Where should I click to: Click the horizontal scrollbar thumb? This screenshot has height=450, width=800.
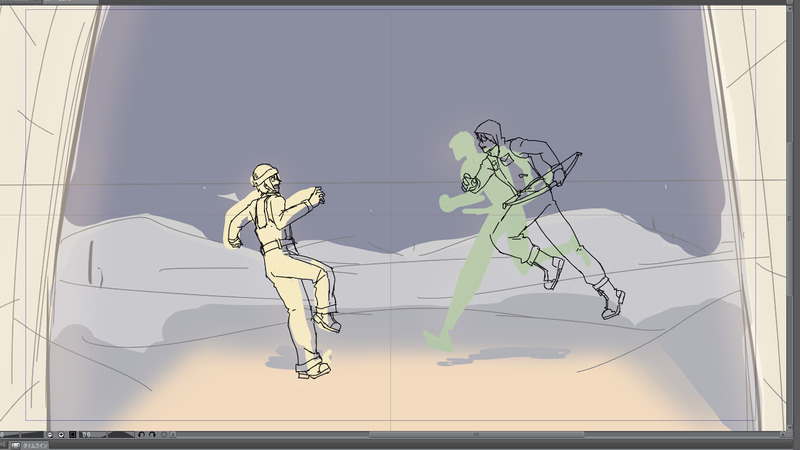[x=477, y=435]
